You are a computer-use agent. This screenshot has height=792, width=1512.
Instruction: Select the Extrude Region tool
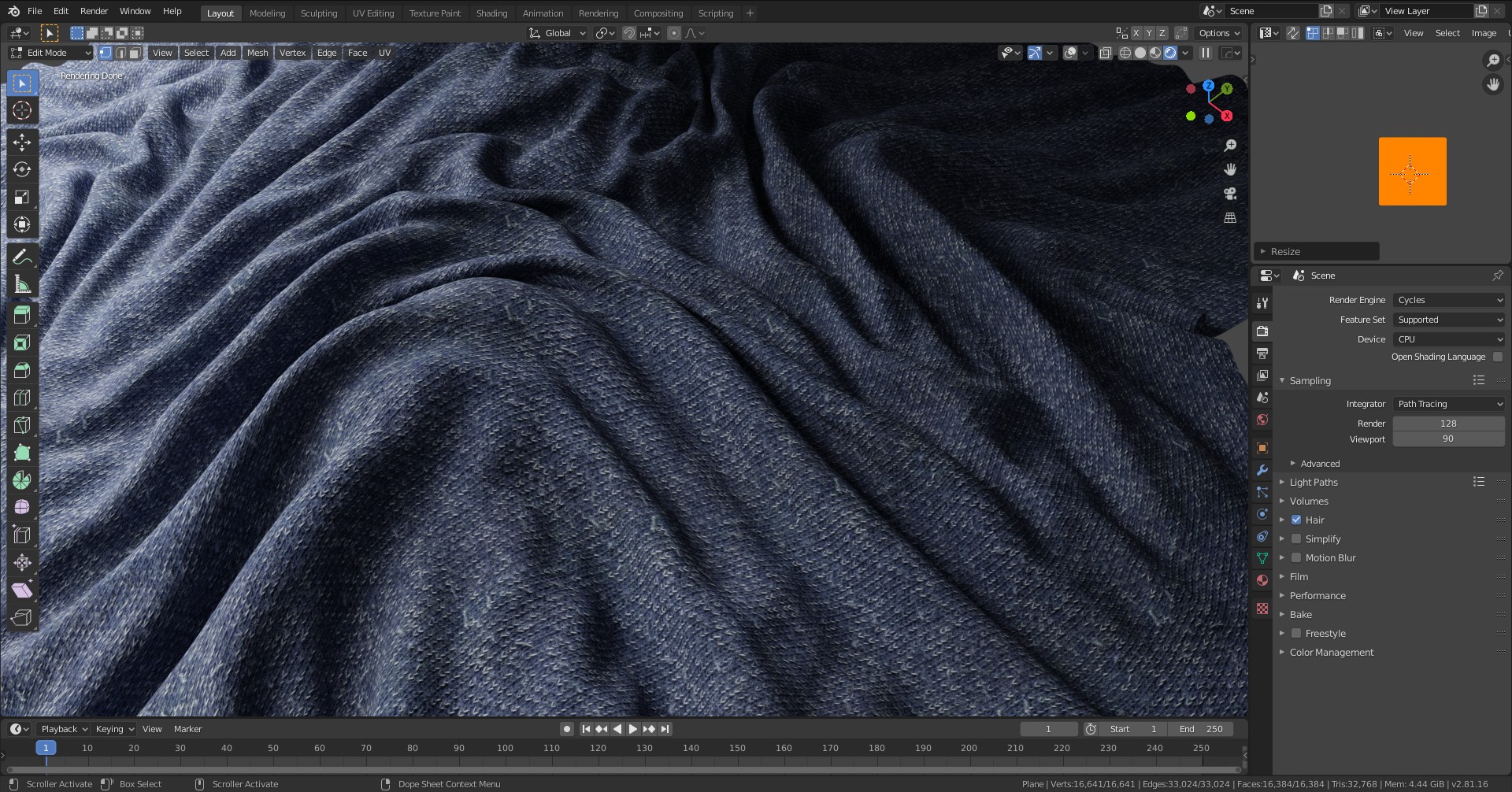22,315
